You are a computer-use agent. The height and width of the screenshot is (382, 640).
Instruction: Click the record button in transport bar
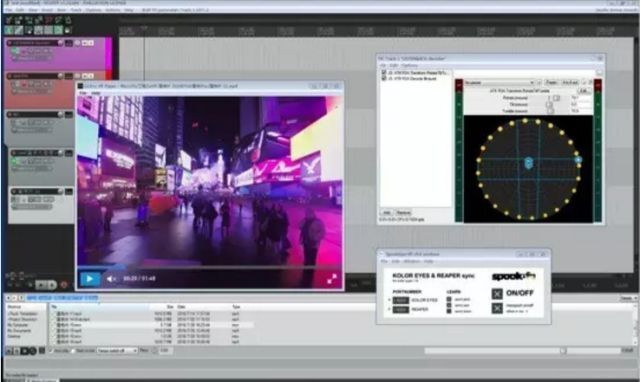(64, 284)
